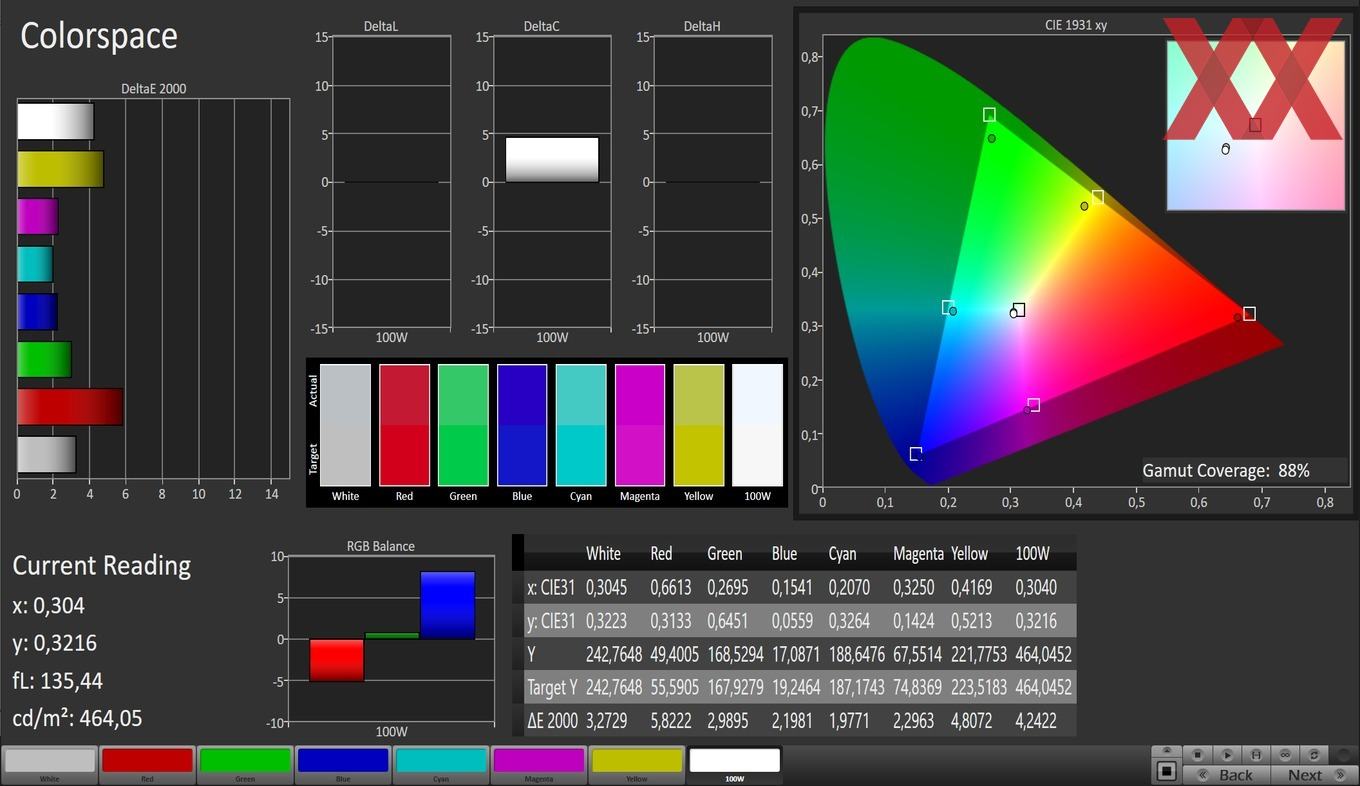Click the Green actual/target comparison swatch
This screenshot has width=1360, height=786.
(463, 425)
